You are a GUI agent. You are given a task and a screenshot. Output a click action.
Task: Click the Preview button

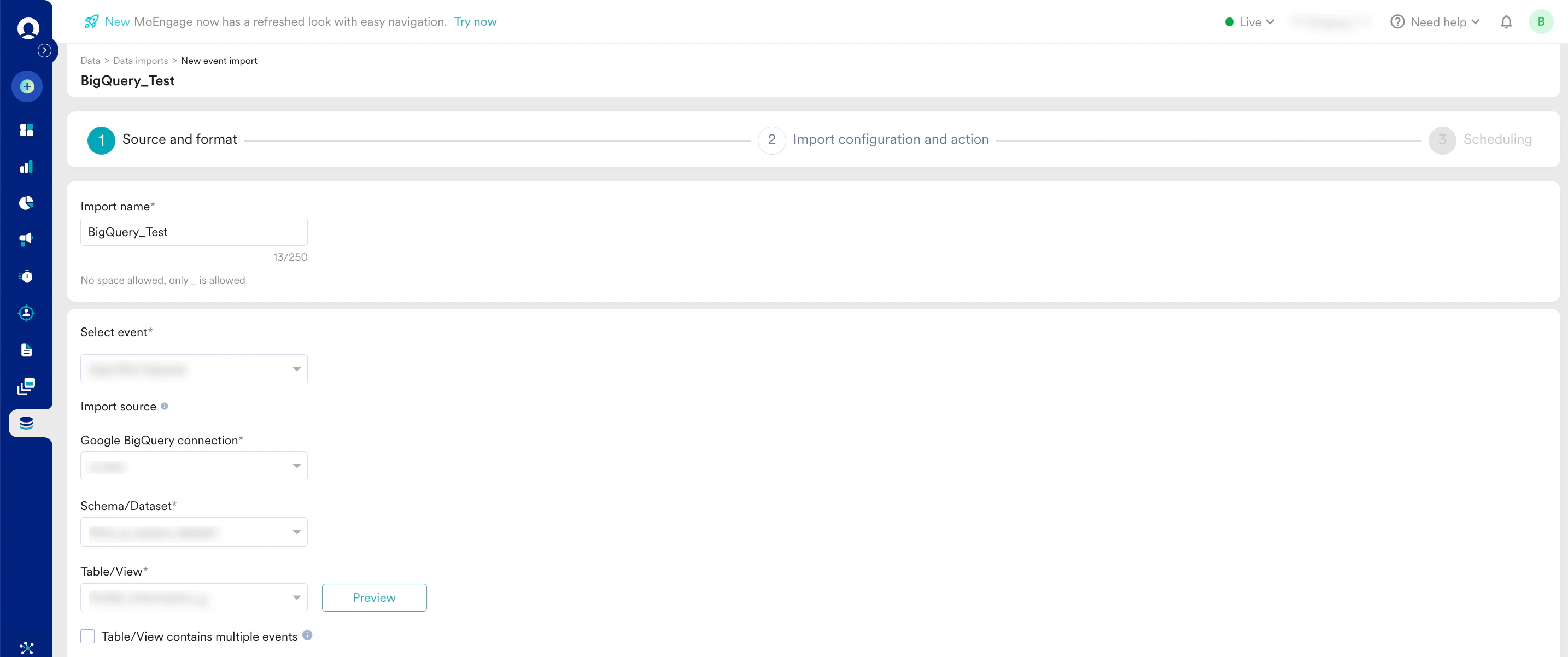click(x=374, y=597)
